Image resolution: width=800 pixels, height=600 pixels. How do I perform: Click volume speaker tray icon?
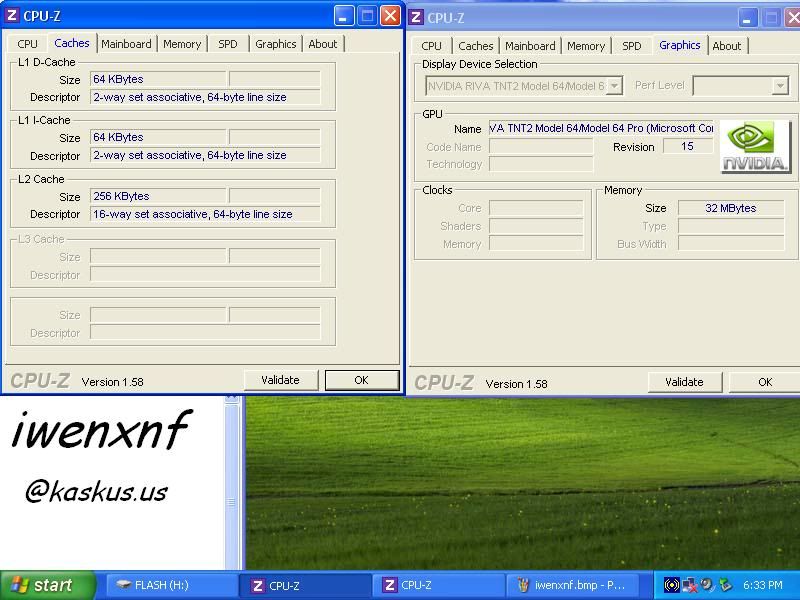pos(707,585)
